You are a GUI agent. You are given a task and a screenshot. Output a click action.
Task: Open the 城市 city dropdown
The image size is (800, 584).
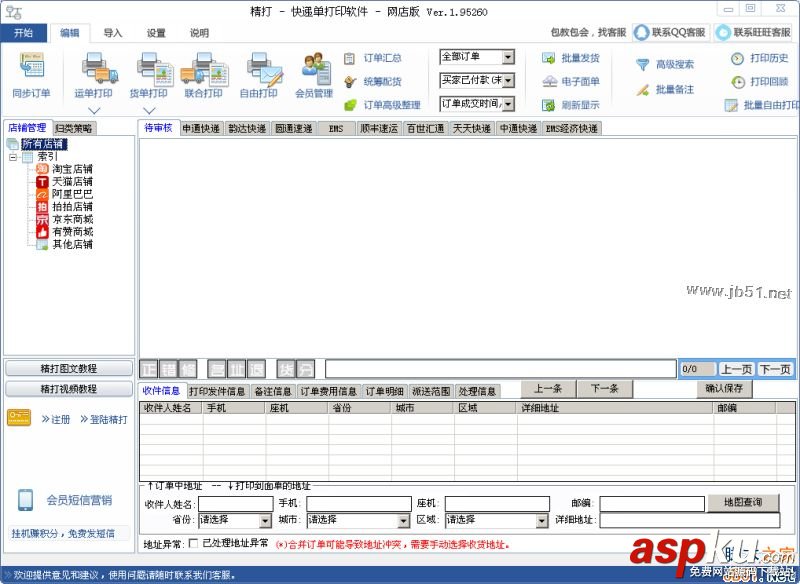404,521
